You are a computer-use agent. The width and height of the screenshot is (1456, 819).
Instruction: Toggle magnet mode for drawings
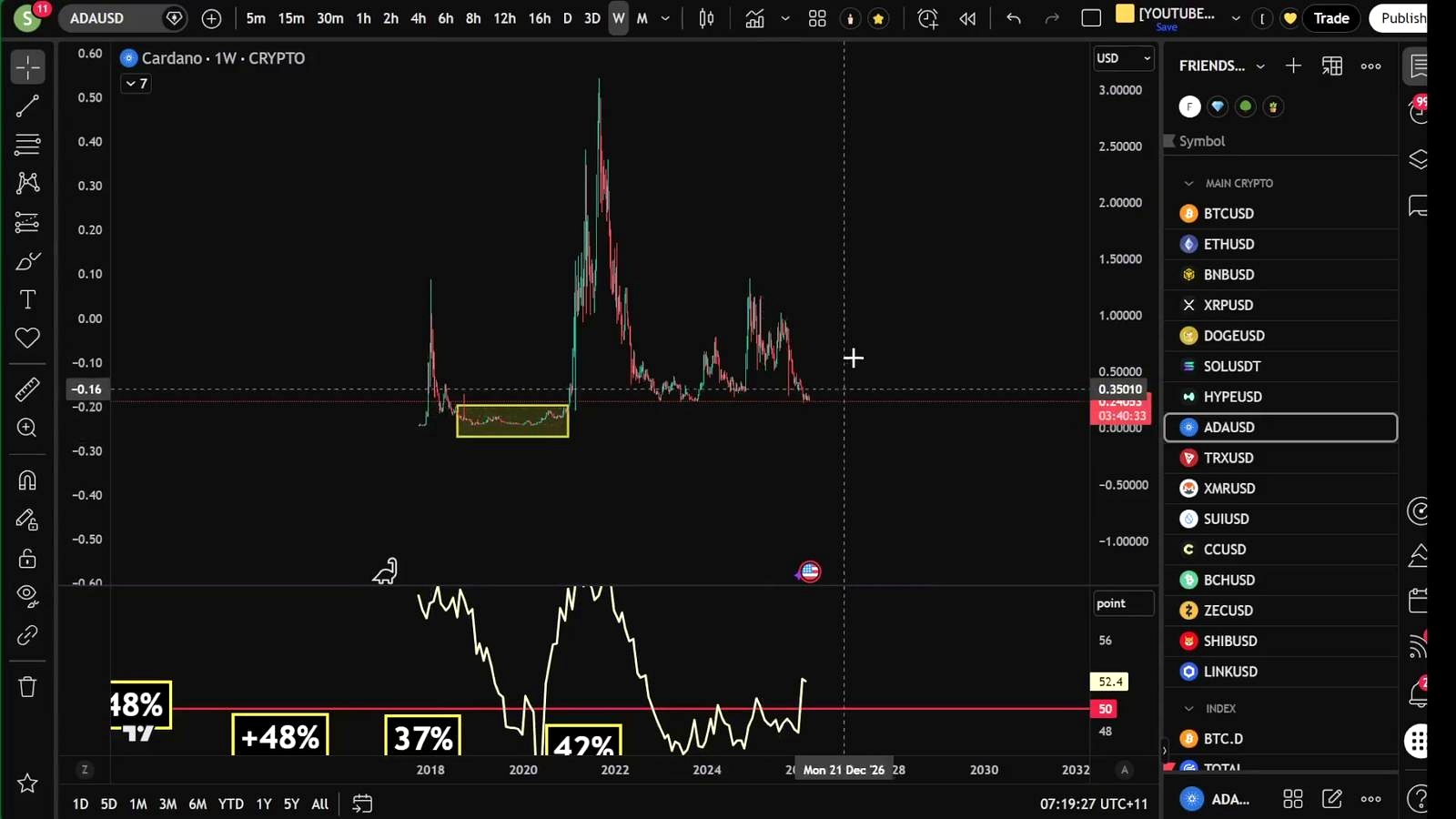click(27, 480)
